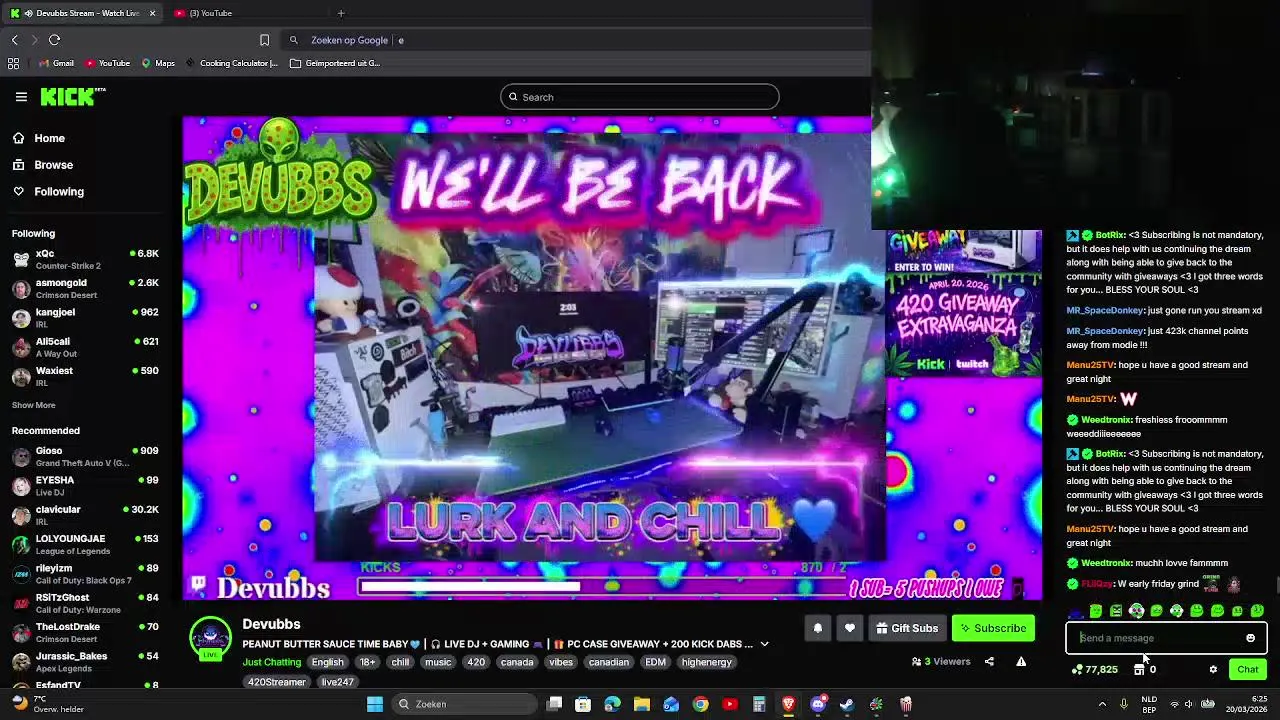Open clavicular in Recommended list
The width and height of the screenshot is (1280, 720).
[x=86, y=515]
